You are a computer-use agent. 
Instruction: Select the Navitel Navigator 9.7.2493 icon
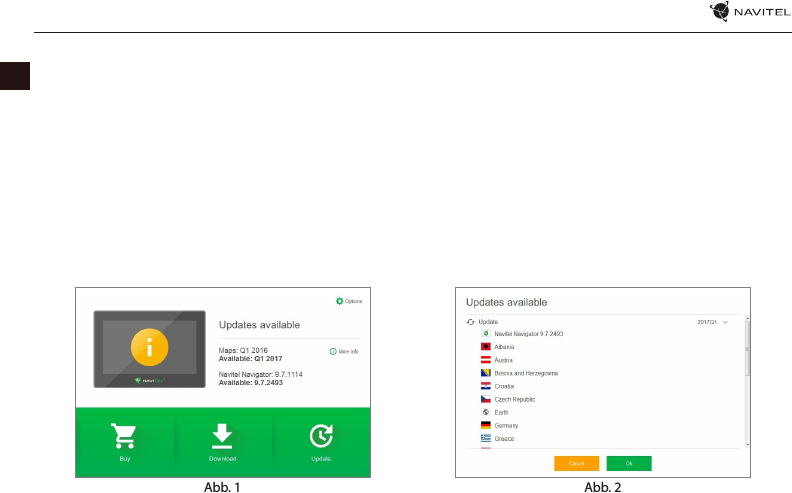pos(485,333)
